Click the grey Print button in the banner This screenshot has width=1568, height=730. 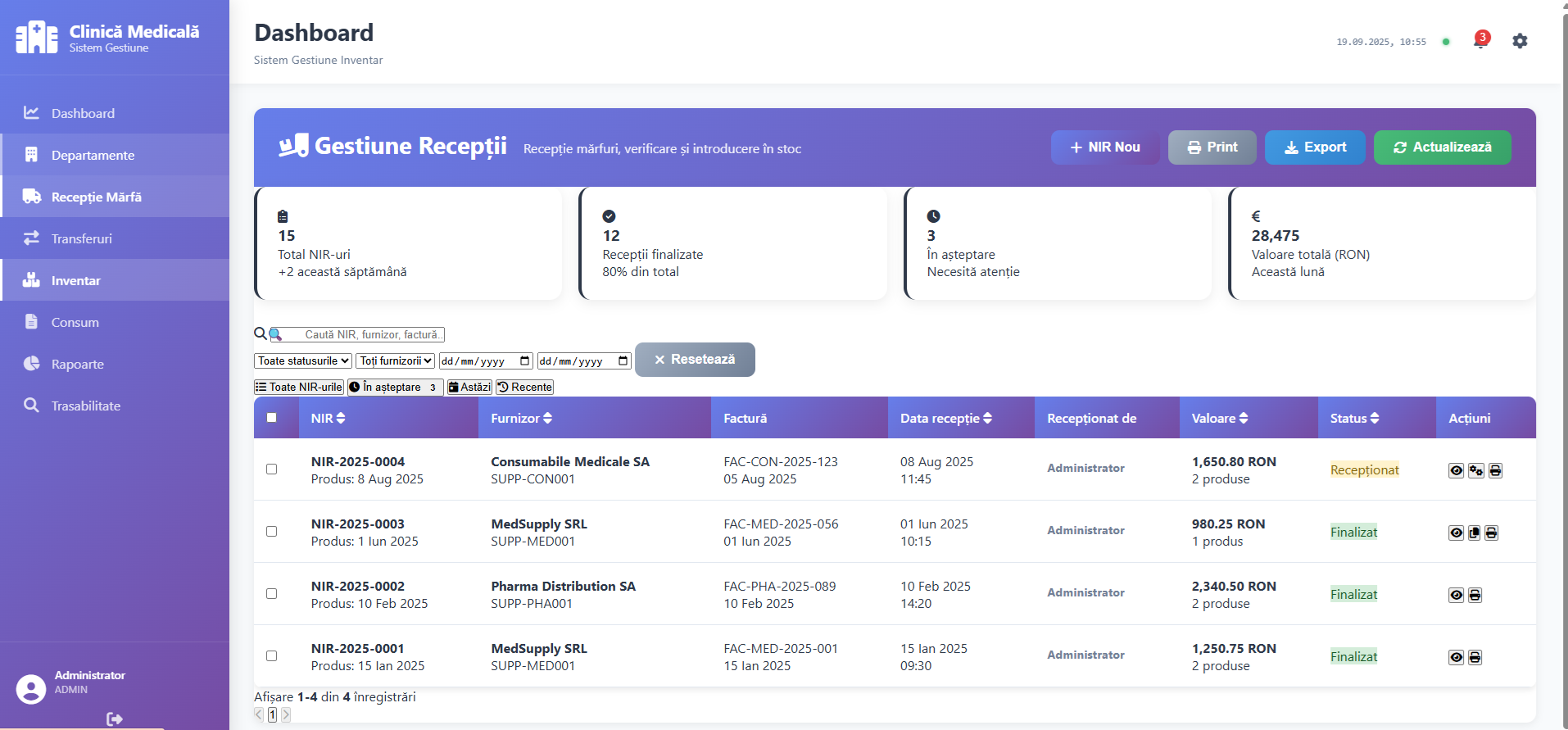pos(1212,147)
